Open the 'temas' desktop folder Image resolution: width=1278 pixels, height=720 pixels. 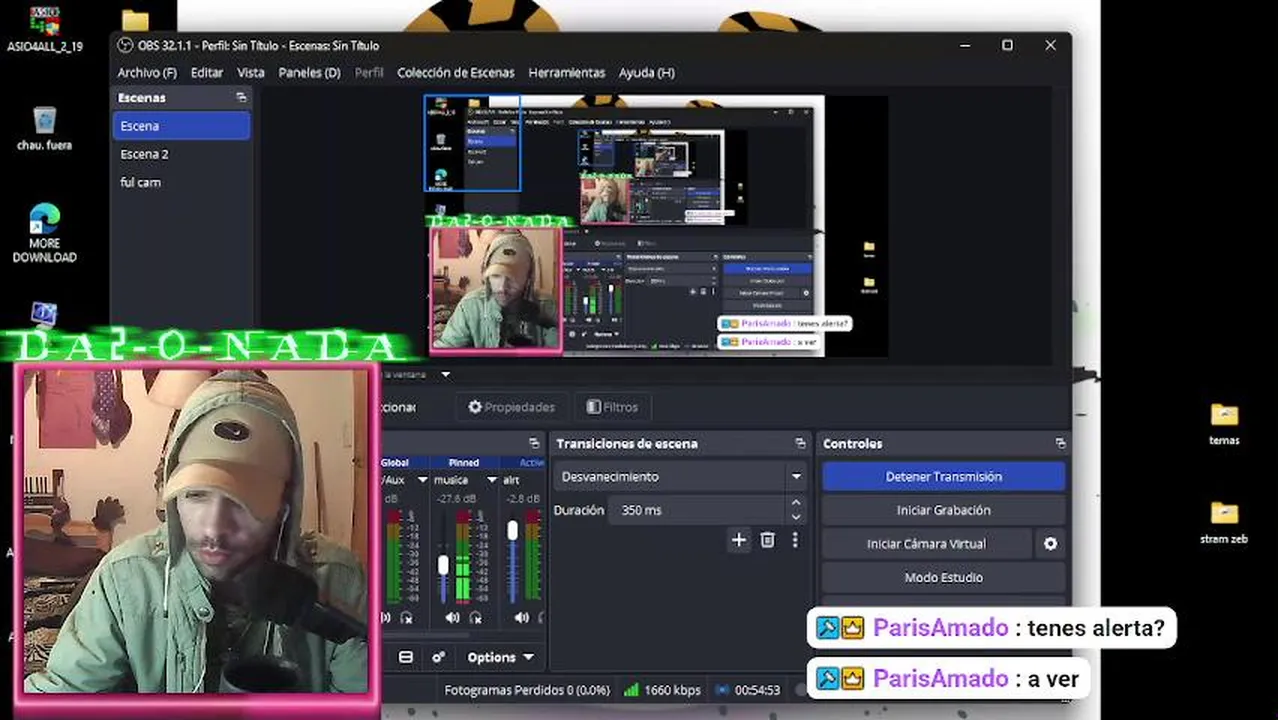point(1224,424)
